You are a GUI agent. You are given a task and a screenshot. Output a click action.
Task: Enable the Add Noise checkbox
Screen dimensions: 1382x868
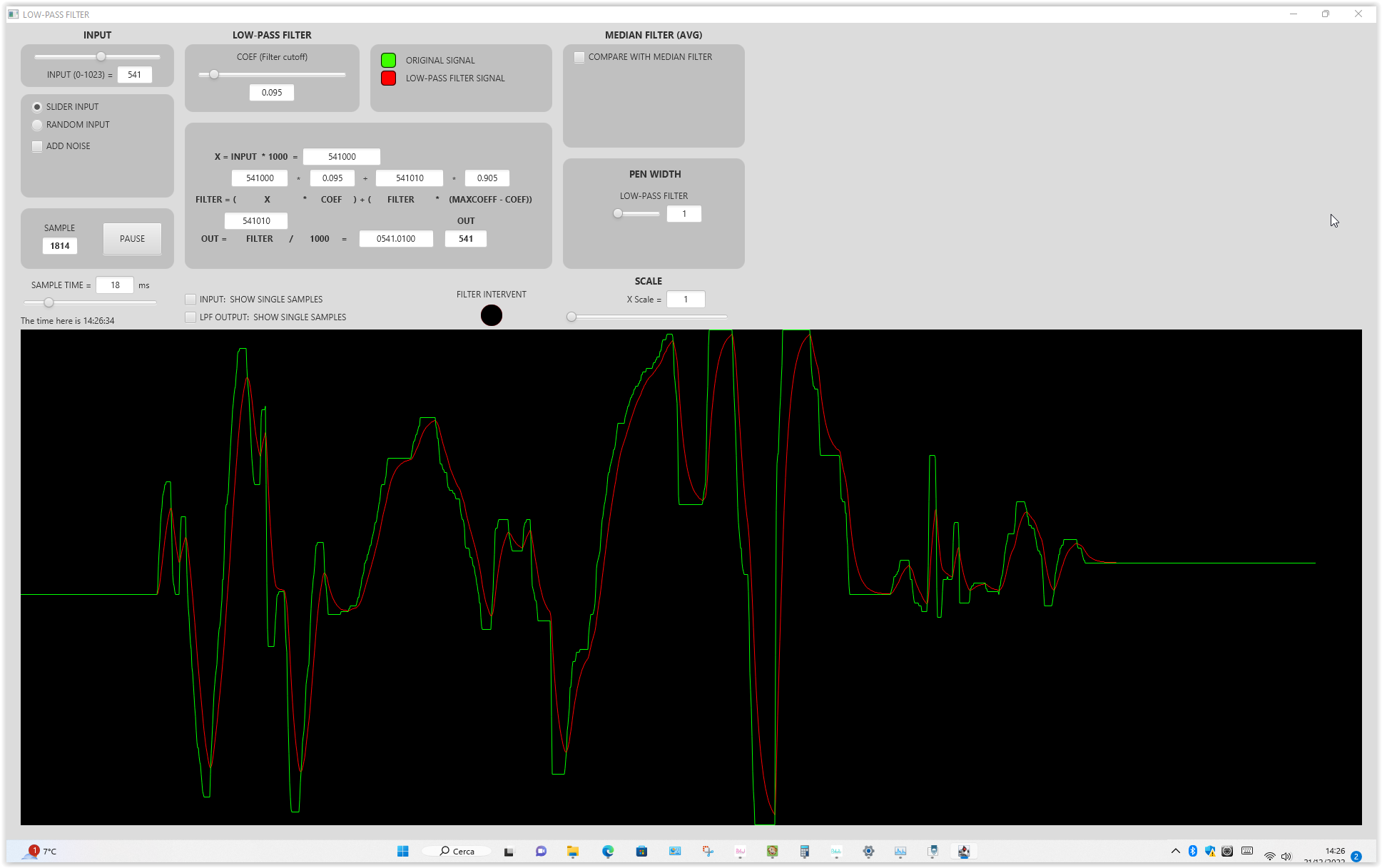click(x=37, y=146)
